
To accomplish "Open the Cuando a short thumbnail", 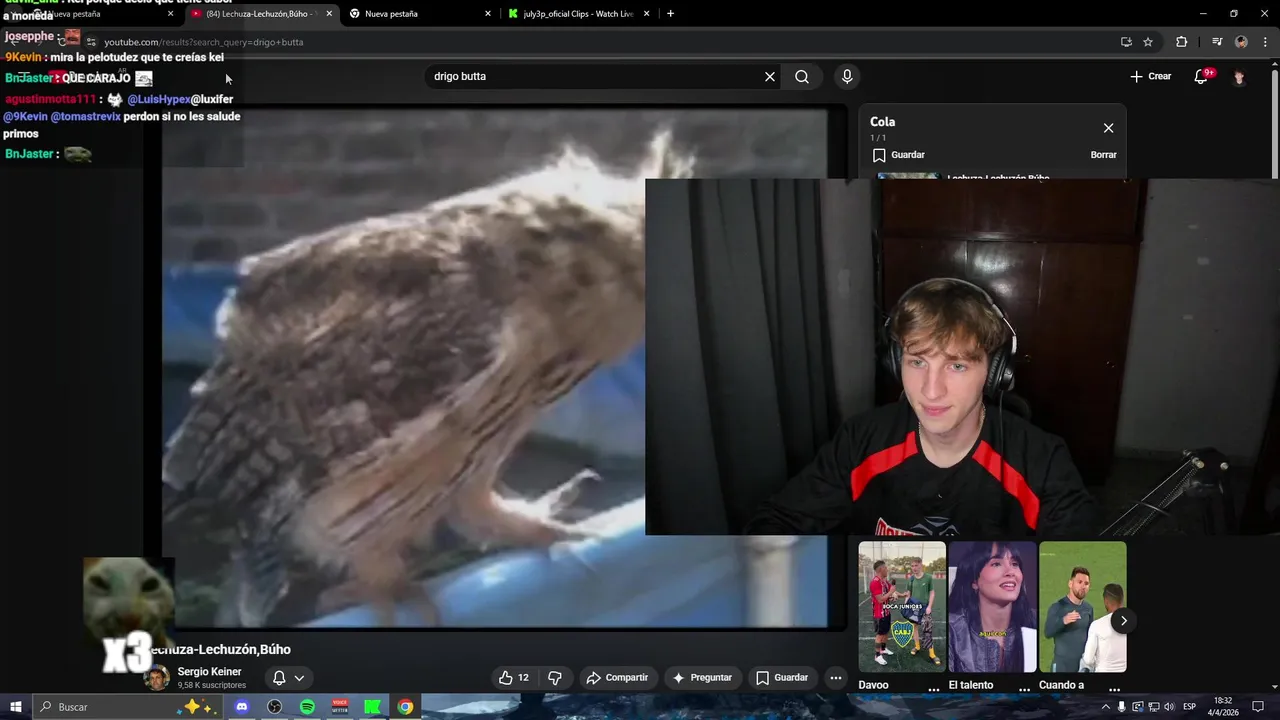I will 1083,607.
